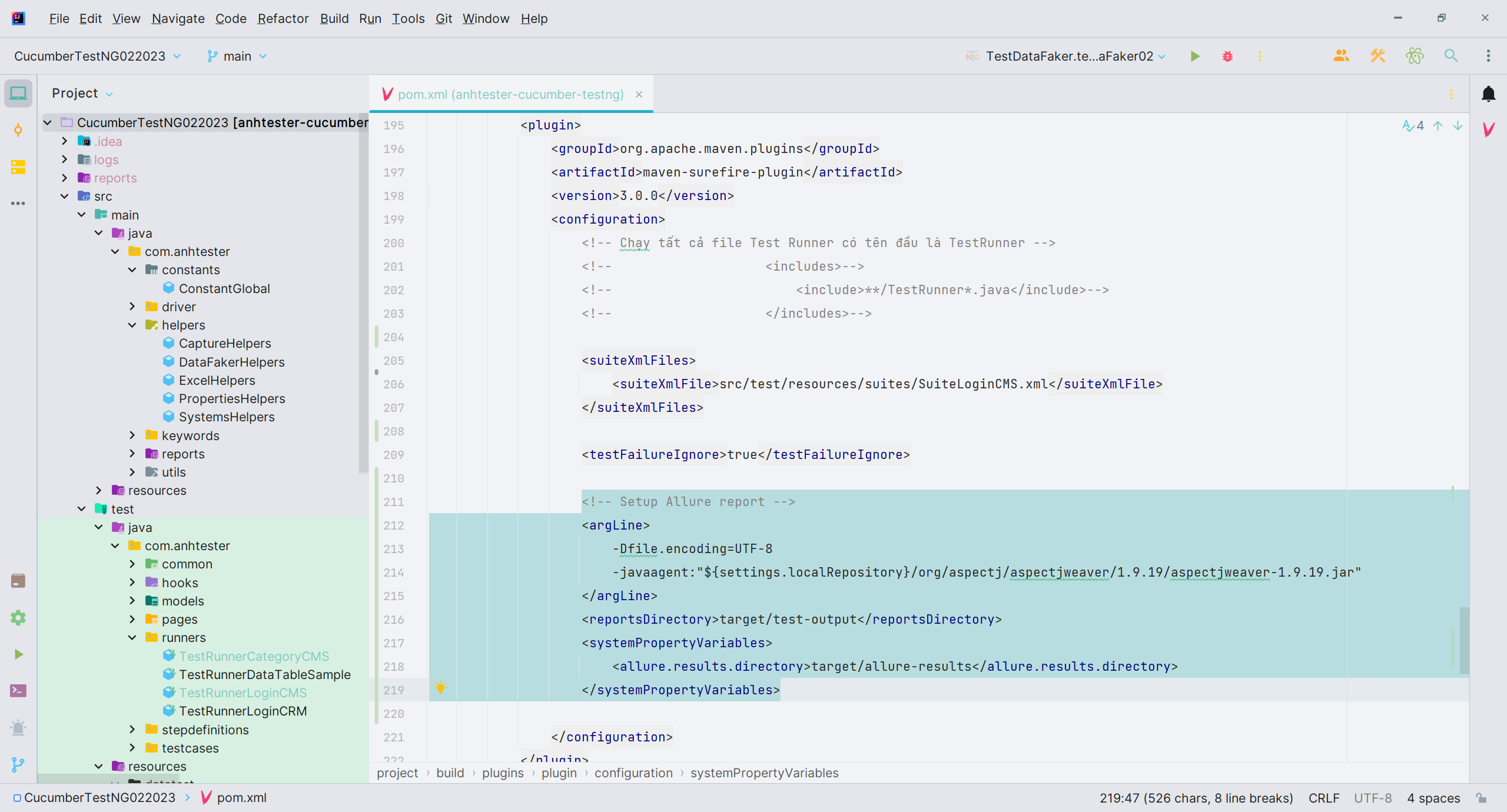The height and width of the screenshot is (812, 1507).
Task: Open the Git menu
Action: 443,18
